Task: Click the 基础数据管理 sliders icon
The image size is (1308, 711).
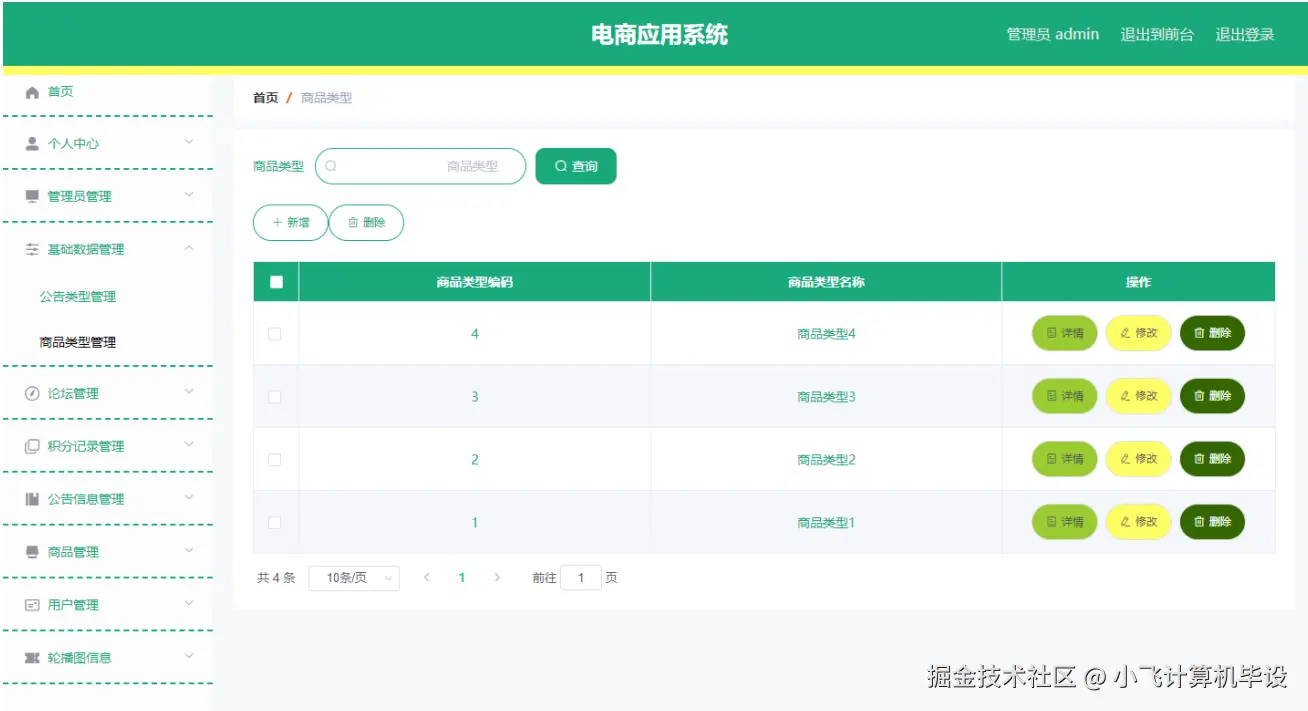Action: pyautogui.click(x=30, y=249)
